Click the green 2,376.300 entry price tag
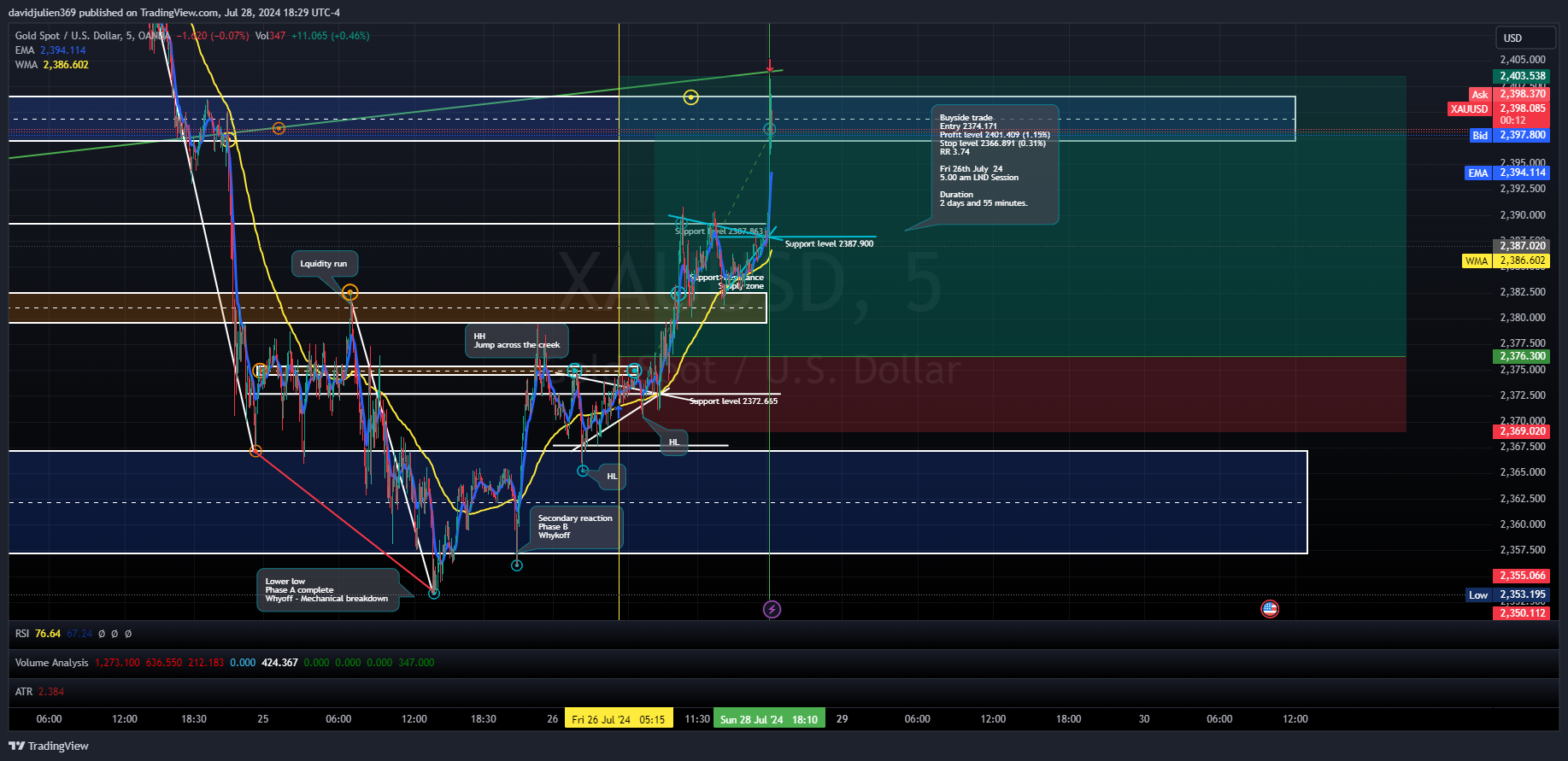 [x=1521, y=356]
